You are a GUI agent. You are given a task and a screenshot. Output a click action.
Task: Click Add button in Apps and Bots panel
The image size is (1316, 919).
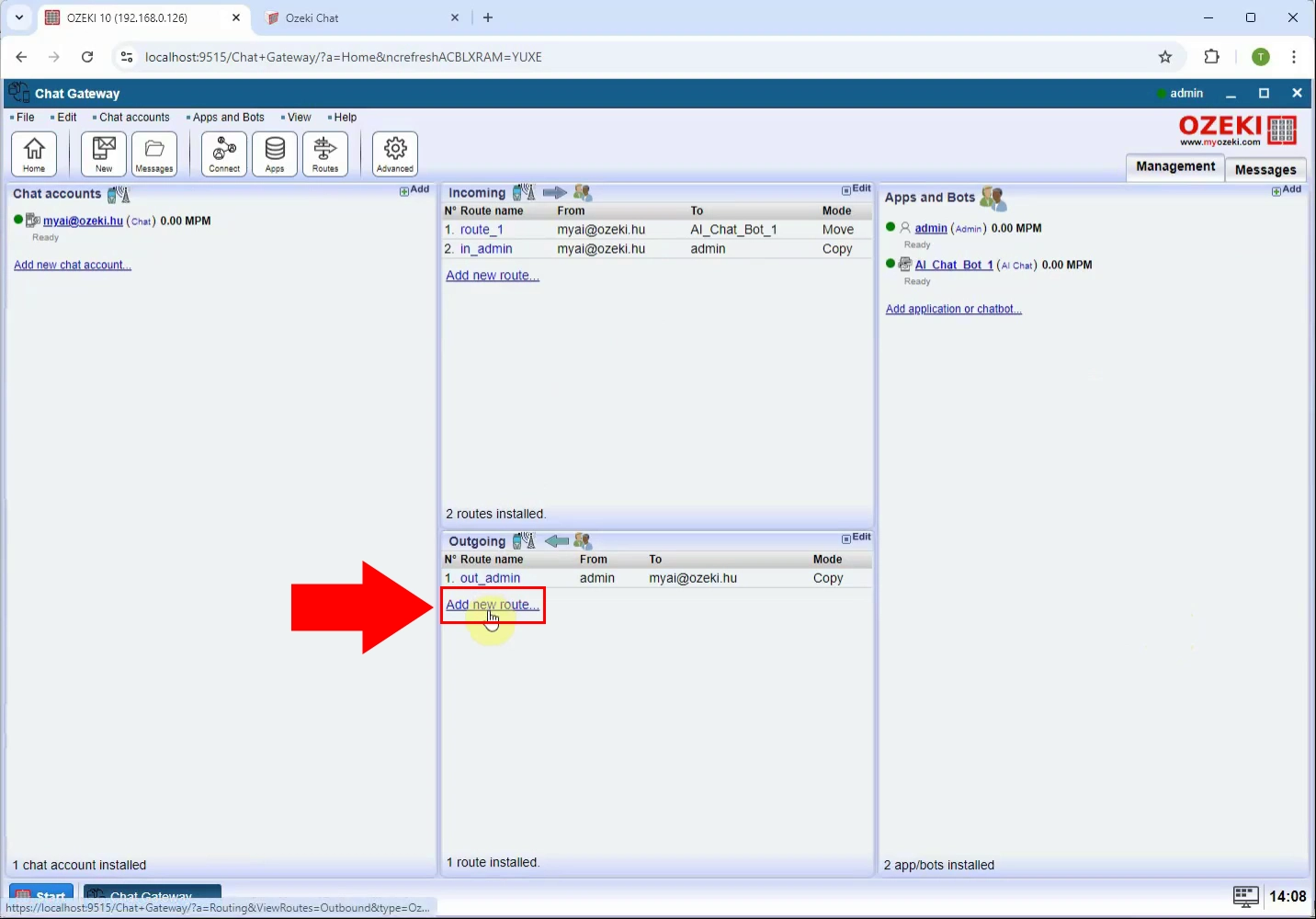coord(1287,190)
